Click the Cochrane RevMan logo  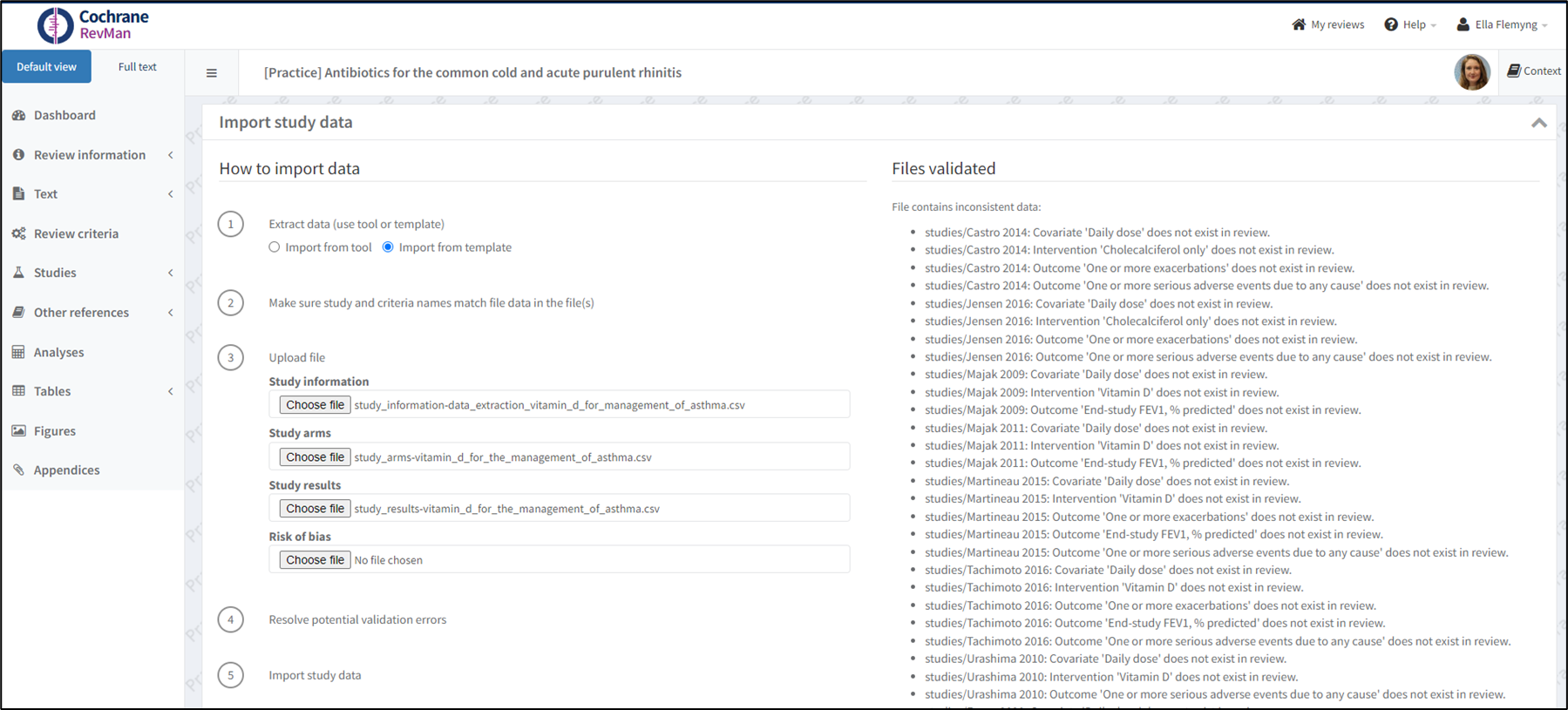(93, 24)
